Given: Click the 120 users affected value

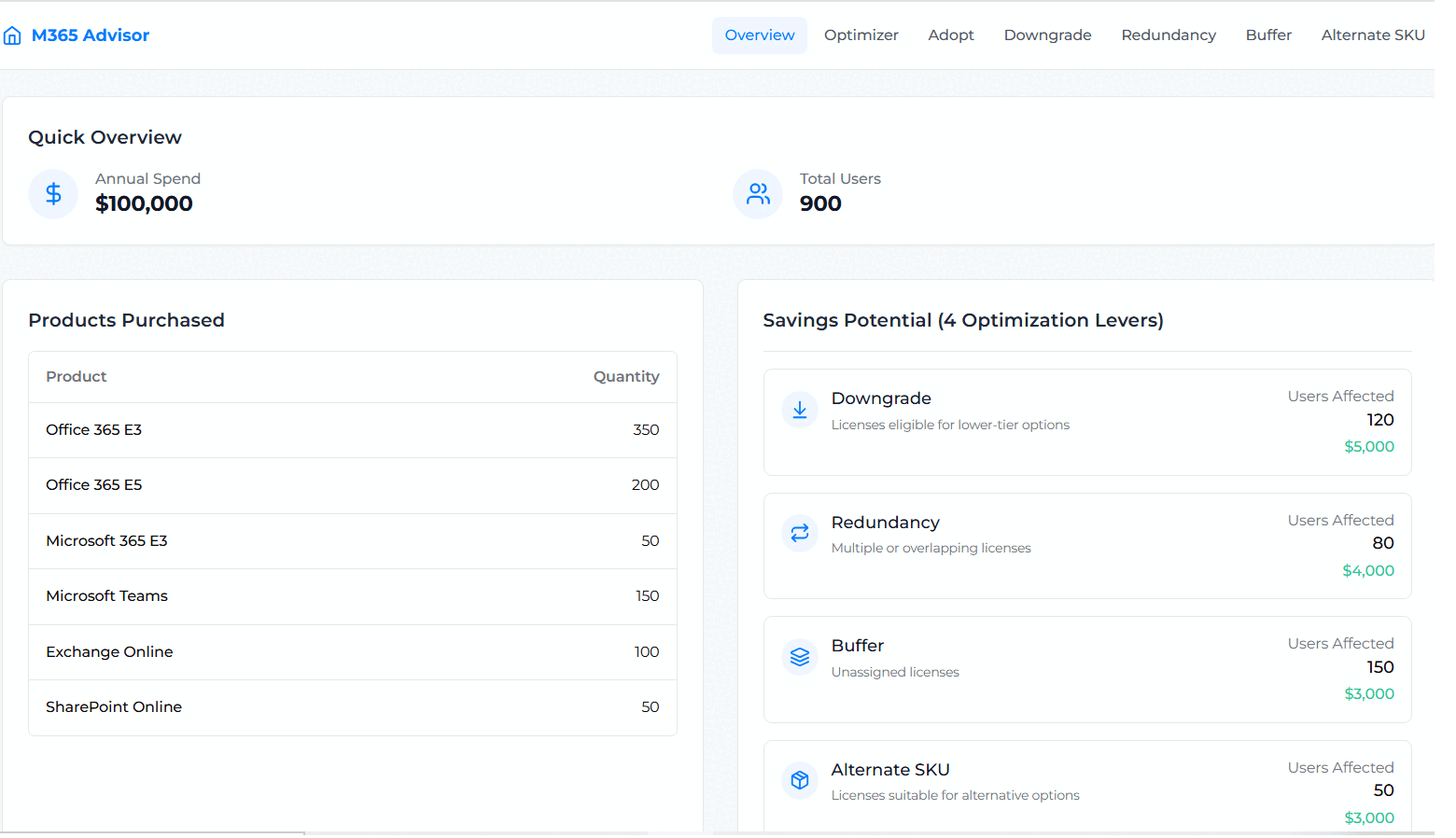Looking at the screenshot, I should click(1380, 421).
